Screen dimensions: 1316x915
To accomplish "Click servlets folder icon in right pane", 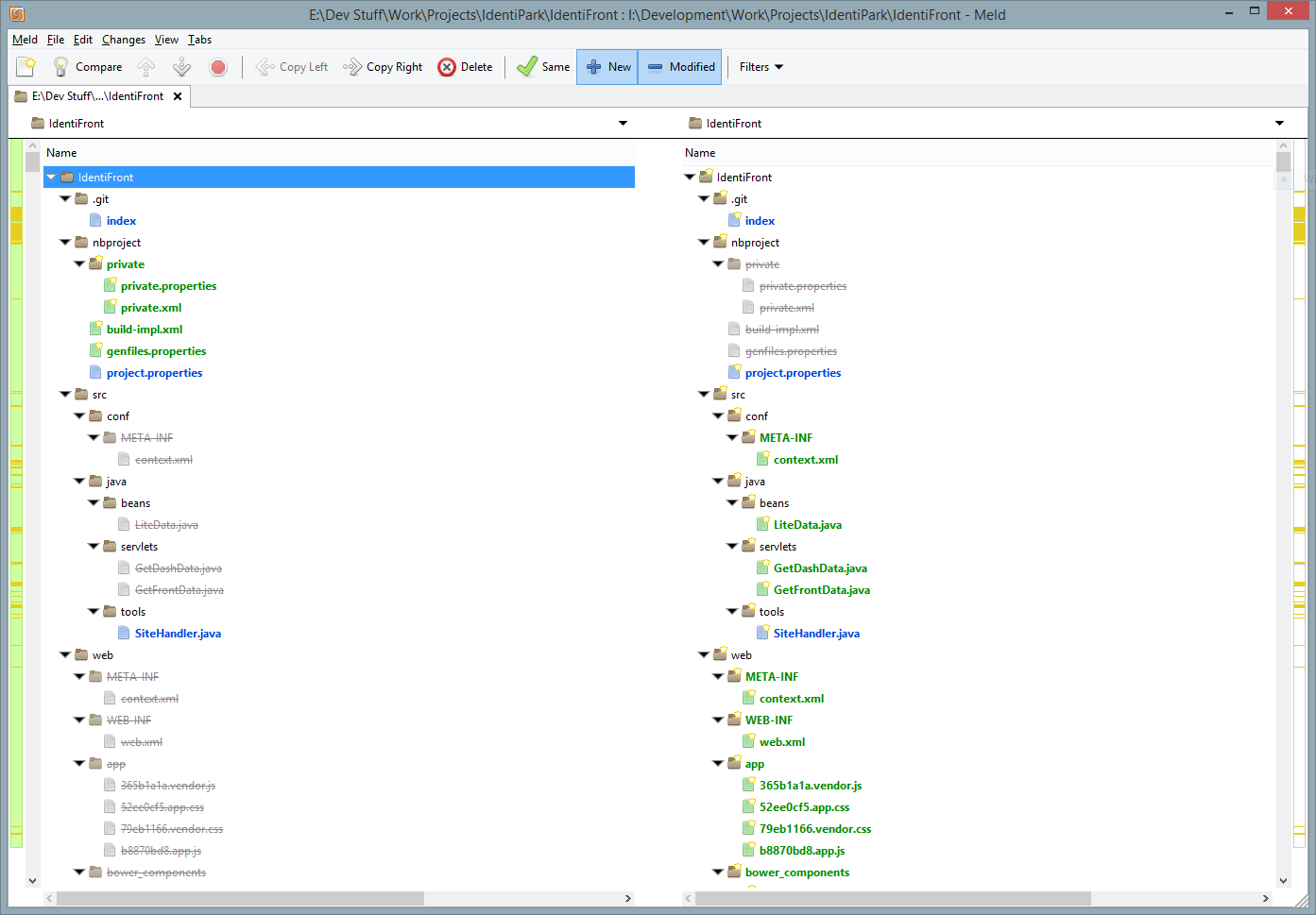I will (748, 546).
